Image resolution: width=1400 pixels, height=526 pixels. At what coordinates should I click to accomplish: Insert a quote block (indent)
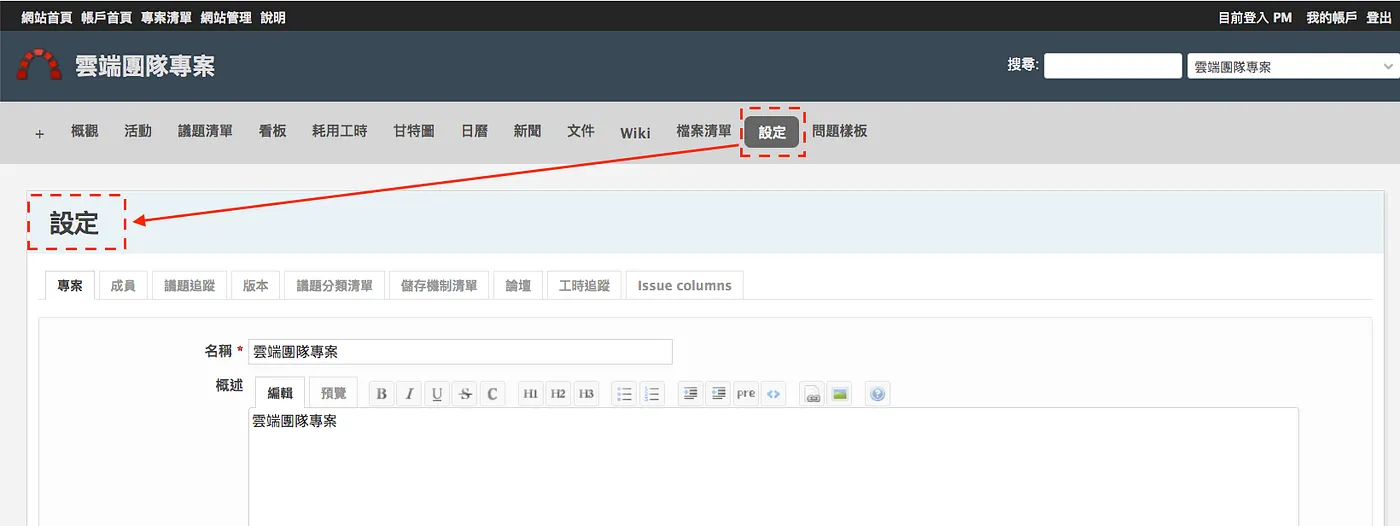tap(690, 394)
